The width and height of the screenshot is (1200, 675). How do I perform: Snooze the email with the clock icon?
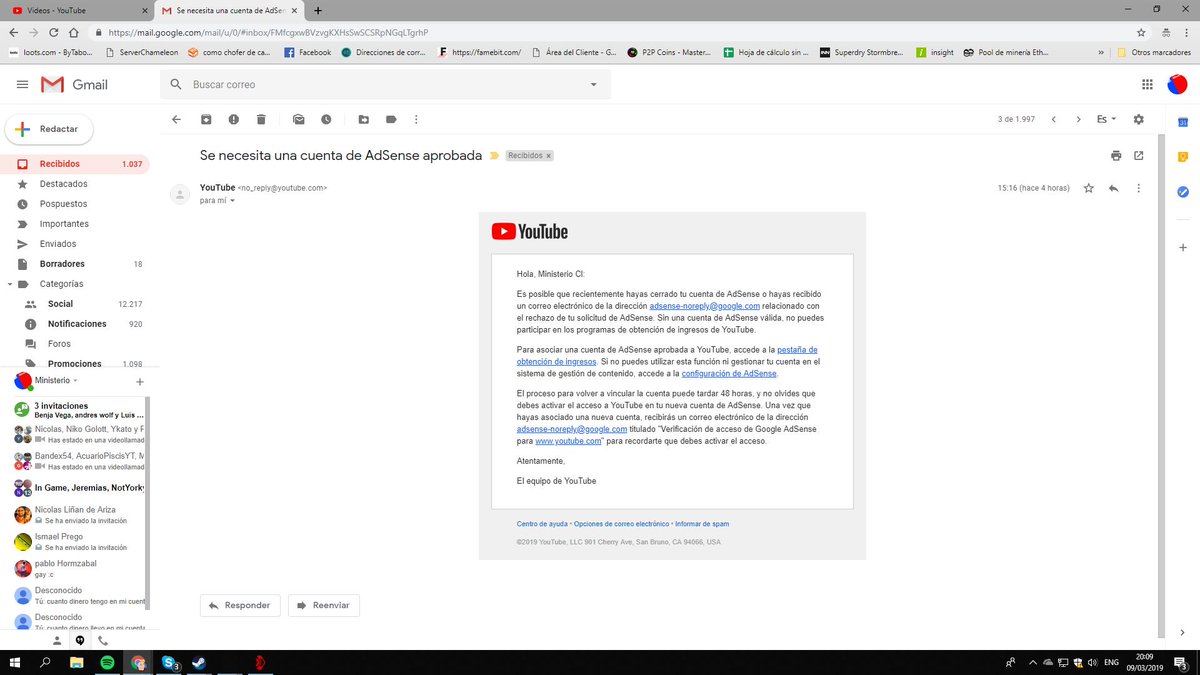[326, 119]
